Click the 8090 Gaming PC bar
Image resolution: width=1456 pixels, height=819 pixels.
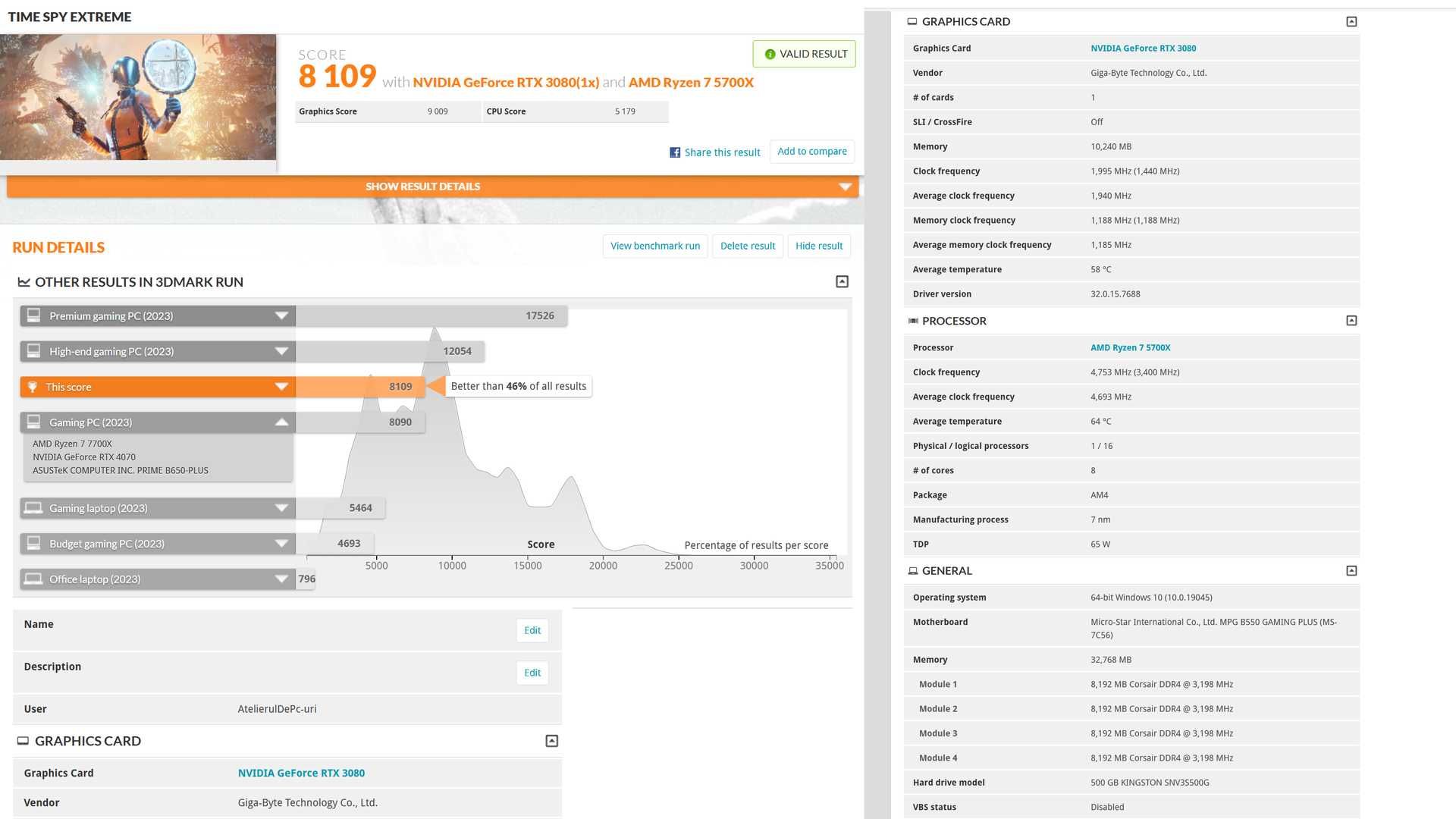point(360,422)
